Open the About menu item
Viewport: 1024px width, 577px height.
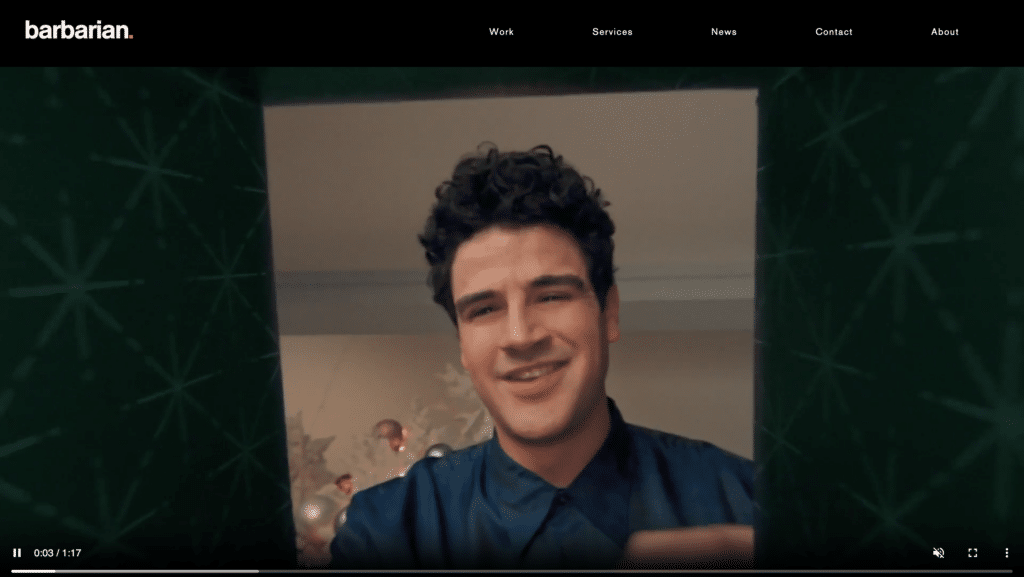click(x=945, y=31)
